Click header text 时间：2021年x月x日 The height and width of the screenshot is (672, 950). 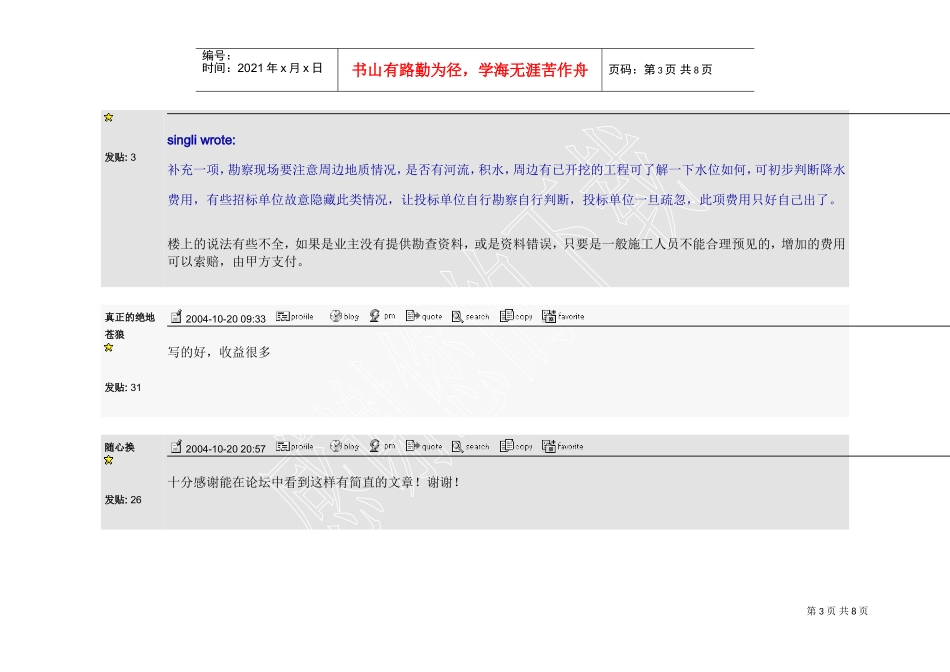pos(262,68)
